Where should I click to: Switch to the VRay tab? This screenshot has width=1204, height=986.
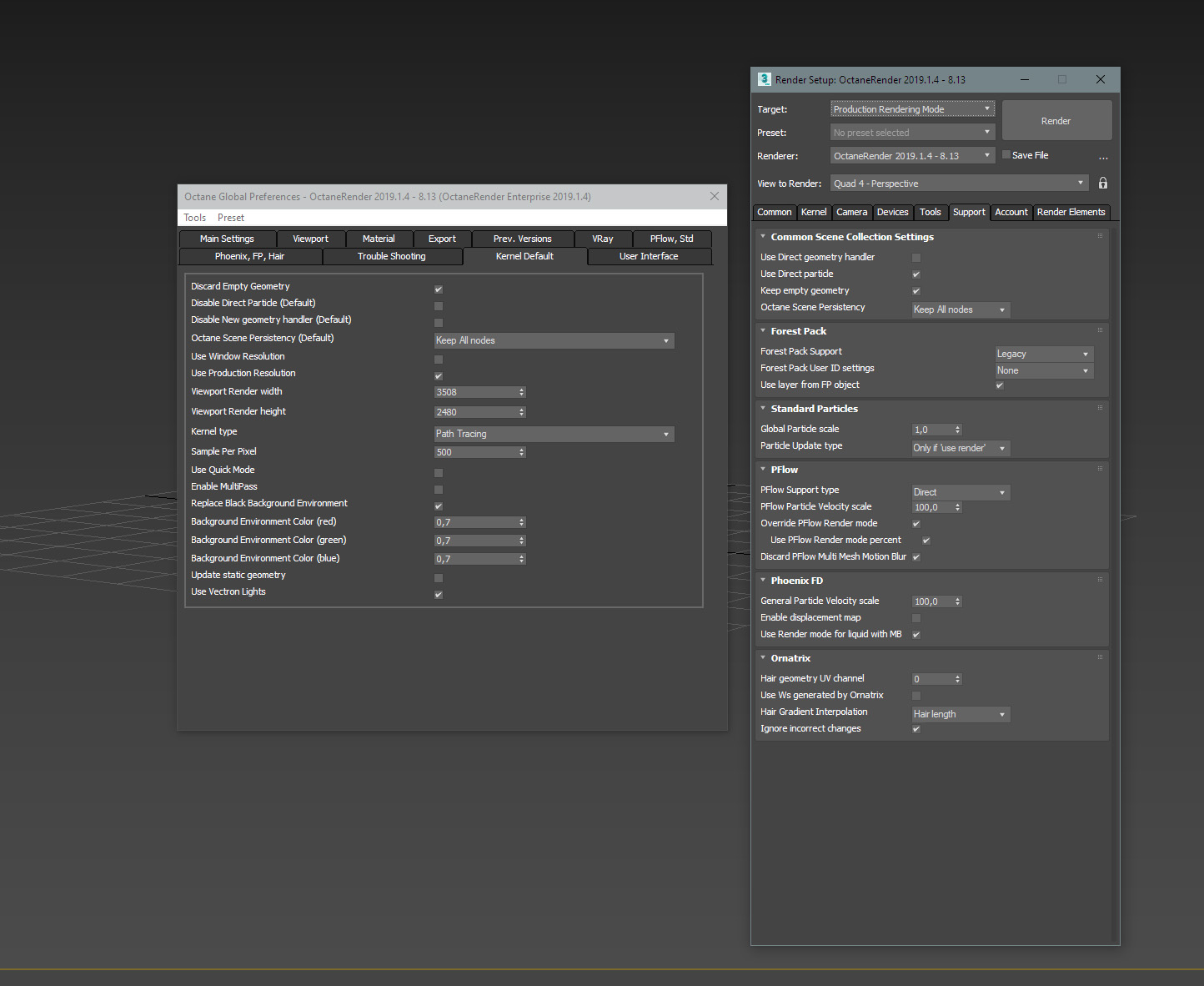click(603, 239)
